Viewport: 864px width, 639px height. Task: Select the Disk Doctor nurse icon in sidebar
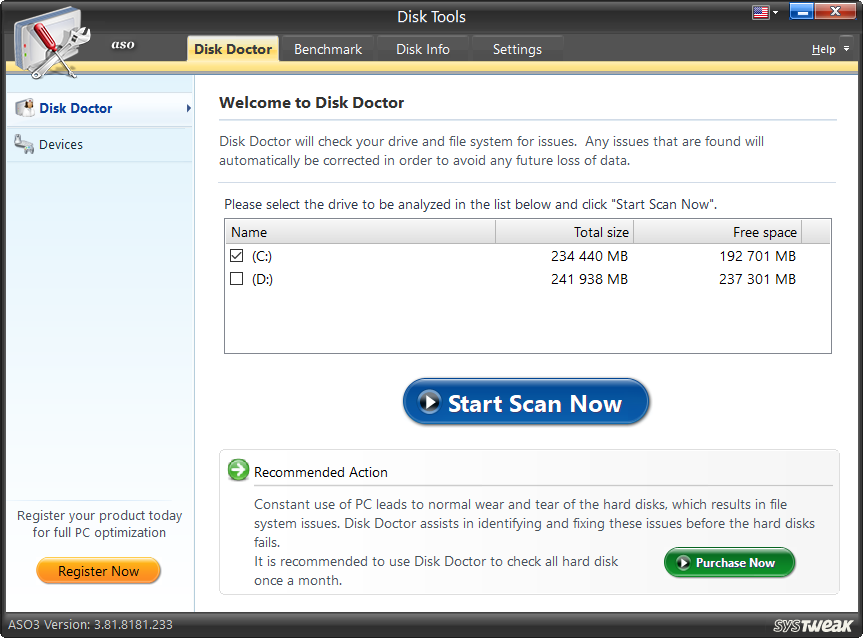point(24,108)
